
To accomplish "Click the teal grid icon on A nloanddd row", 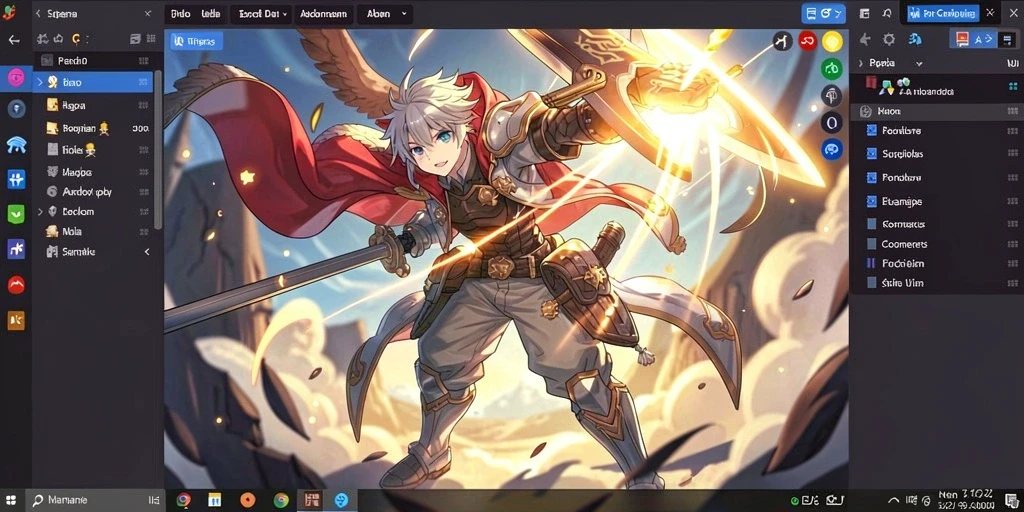I will (1012, 86).
